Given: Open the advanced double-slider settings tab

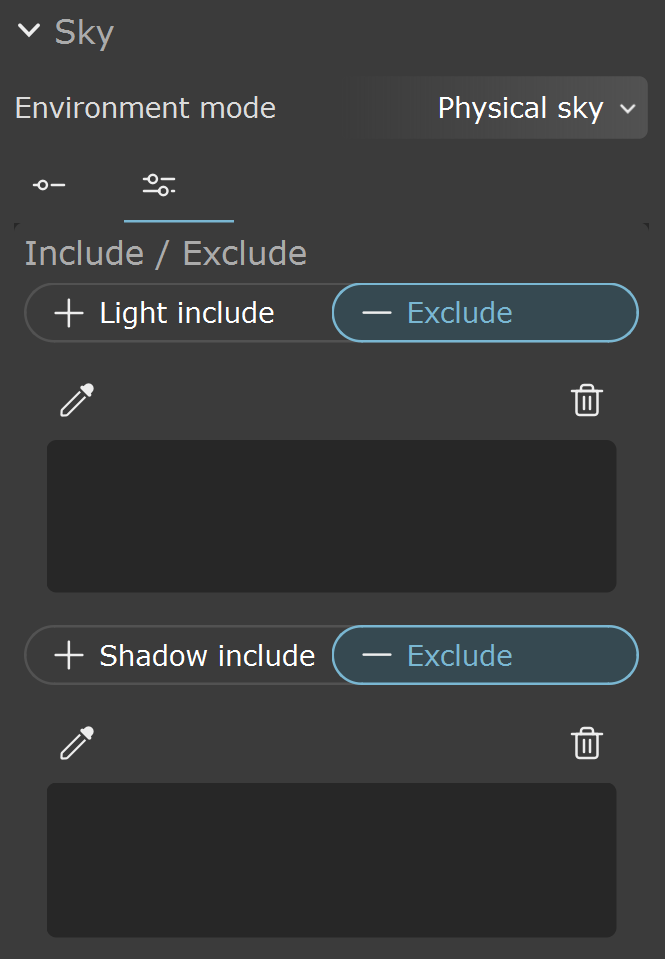Looking at the screenshot, I should coord(159,185).
